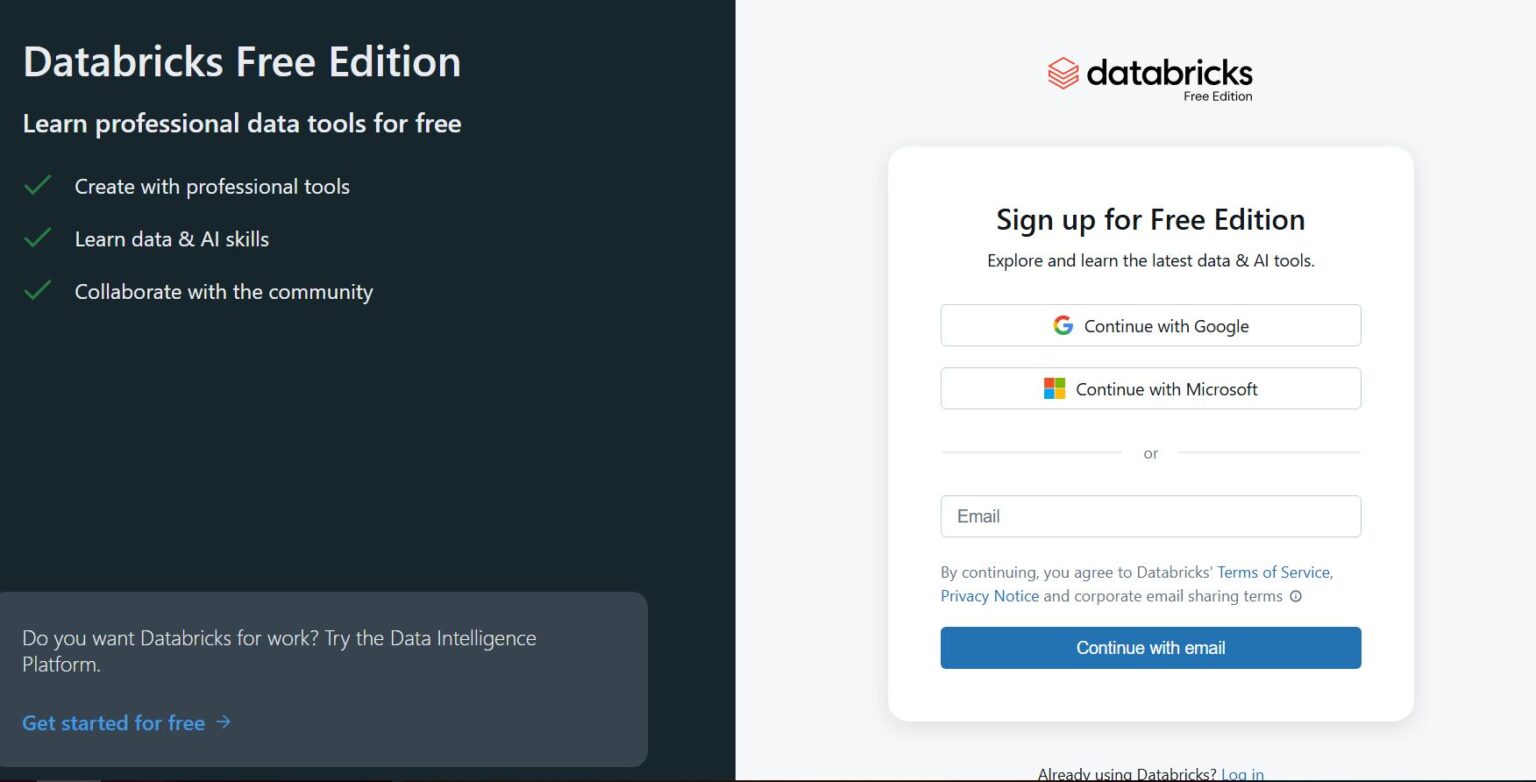Viewport: 1536px width, 782px height.
Task: Open the Terms of Service link
Action: [x=1273, y=572]
